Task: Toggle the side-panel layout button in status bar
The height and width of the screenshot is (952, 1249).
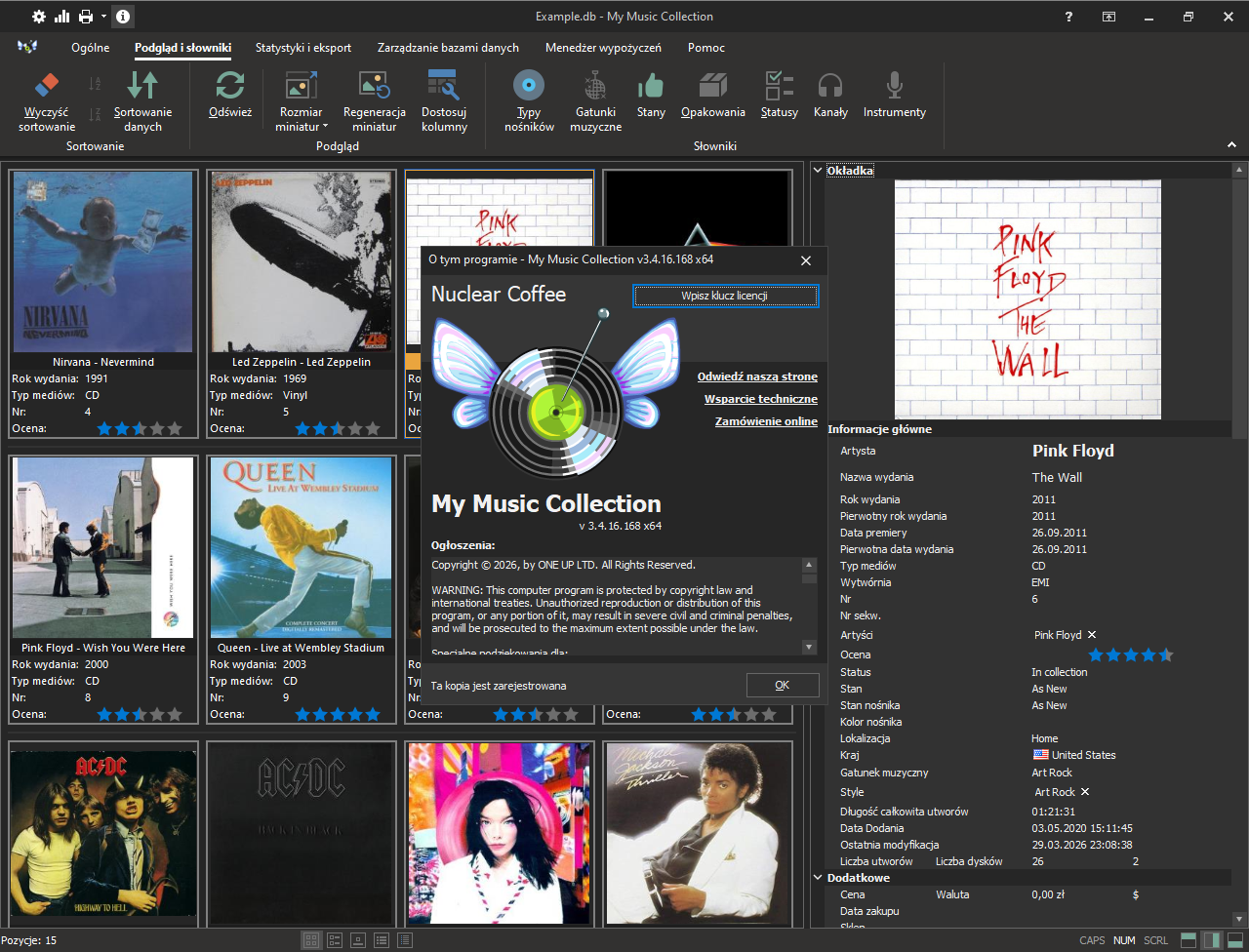Action: tap(1212, 940)
